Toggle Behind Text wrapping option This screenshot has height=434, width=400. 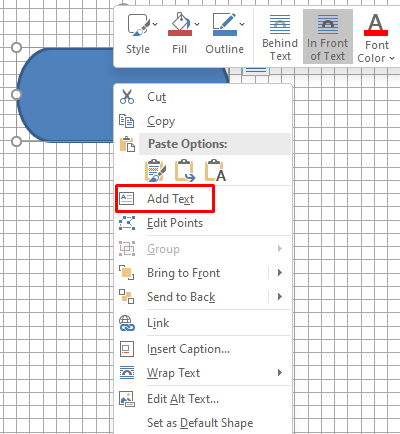pyautogui.click(x=280, y=37)
